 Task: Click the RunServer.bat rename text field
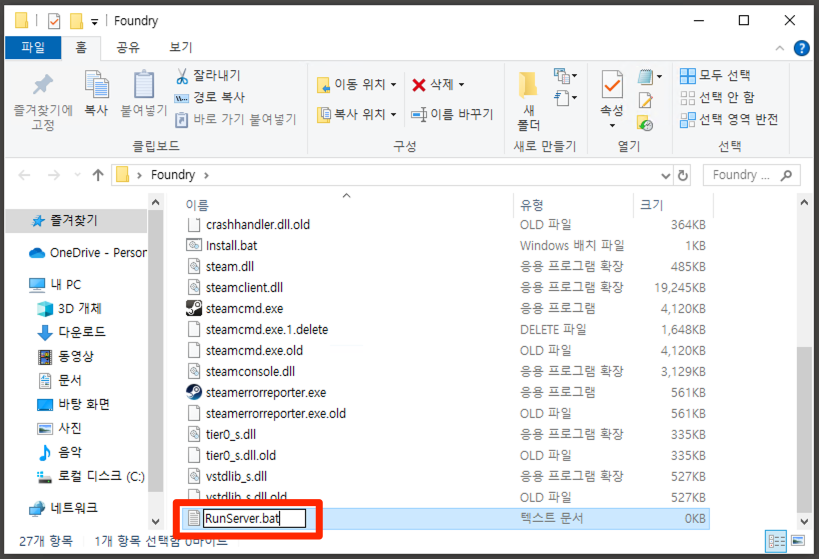254,519
